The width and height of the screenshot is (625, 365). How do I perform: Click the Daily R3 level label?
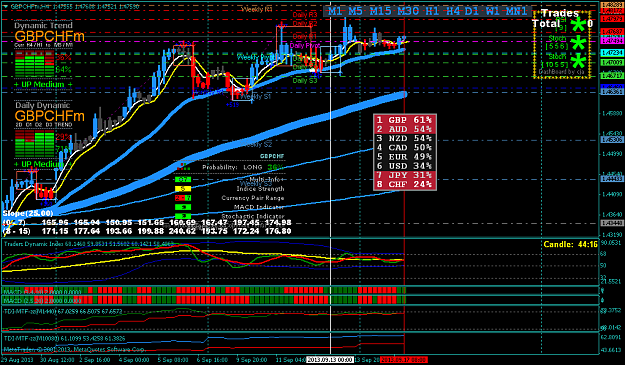305,15
